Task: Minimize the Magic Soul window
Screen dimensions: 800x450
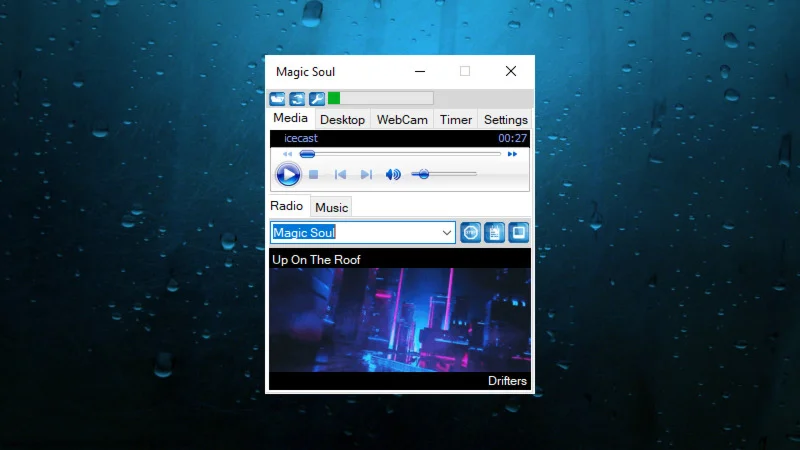Action: pos(420,71)
